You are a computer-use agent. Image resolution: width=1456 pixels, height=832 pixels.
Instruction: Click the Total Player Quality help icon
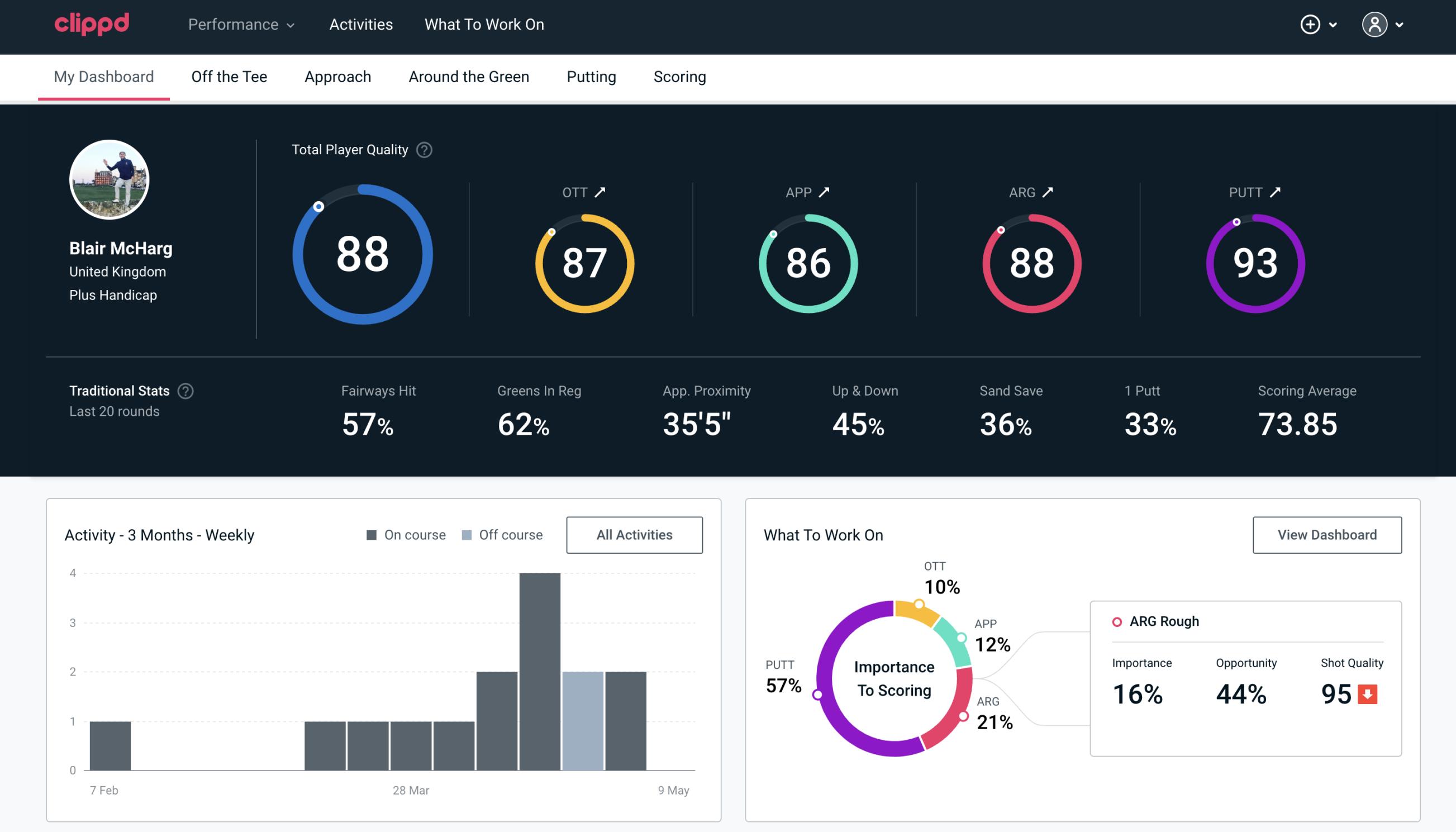pos(423,150)
